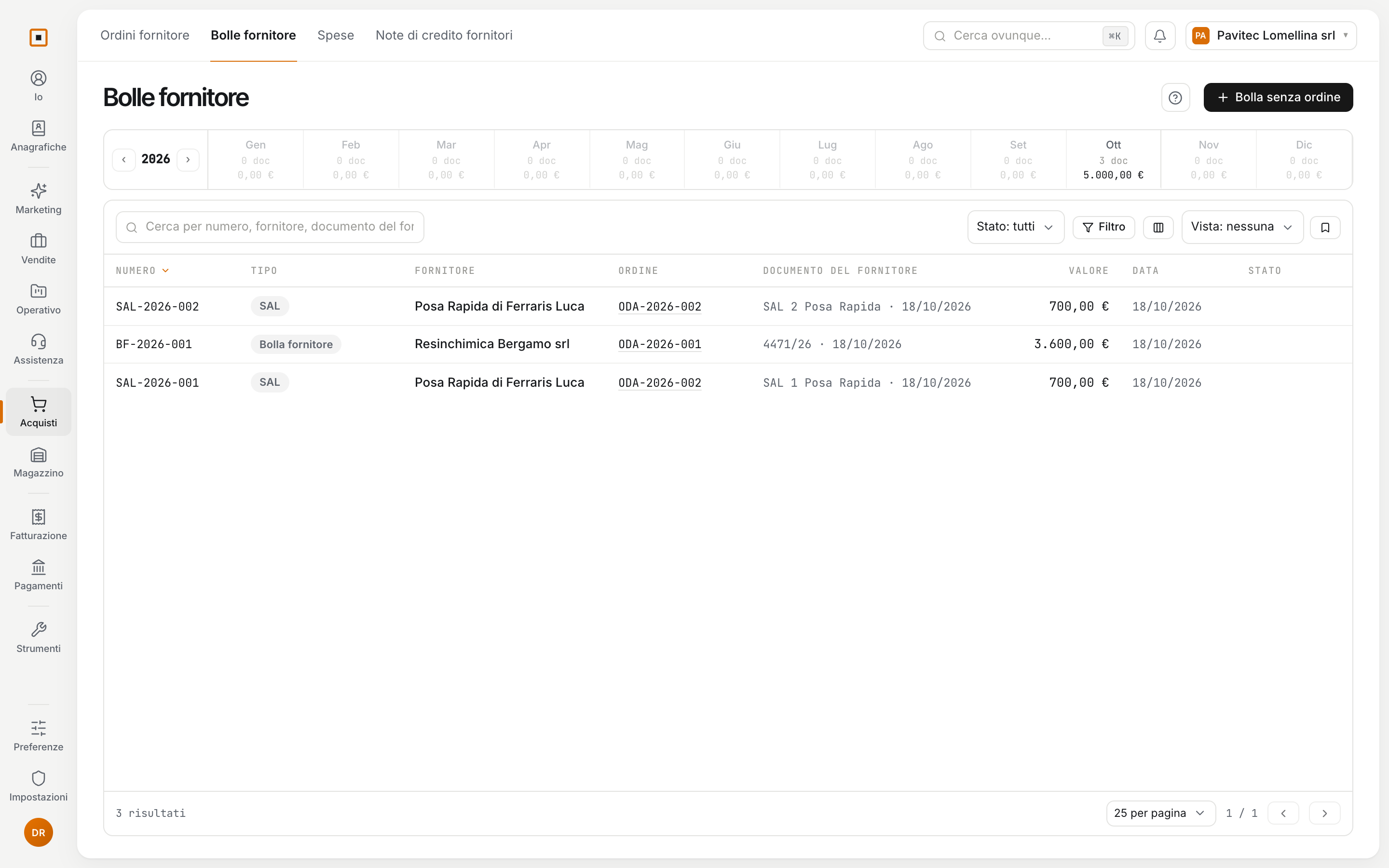1389x868 pixels.
Task: Open the DR user avatar
Action: tap(39, 832)
